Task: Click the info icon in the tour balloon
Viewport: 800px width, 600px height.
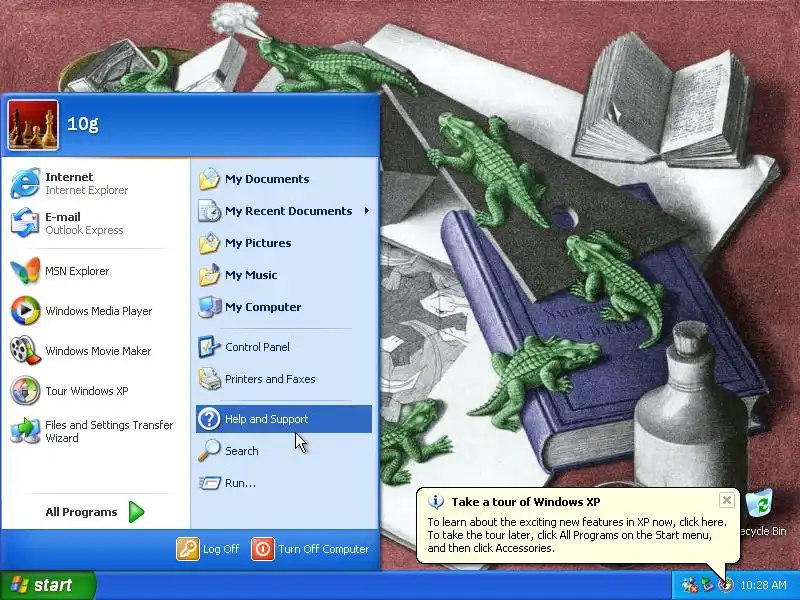Action: click(x=435, y=502)
